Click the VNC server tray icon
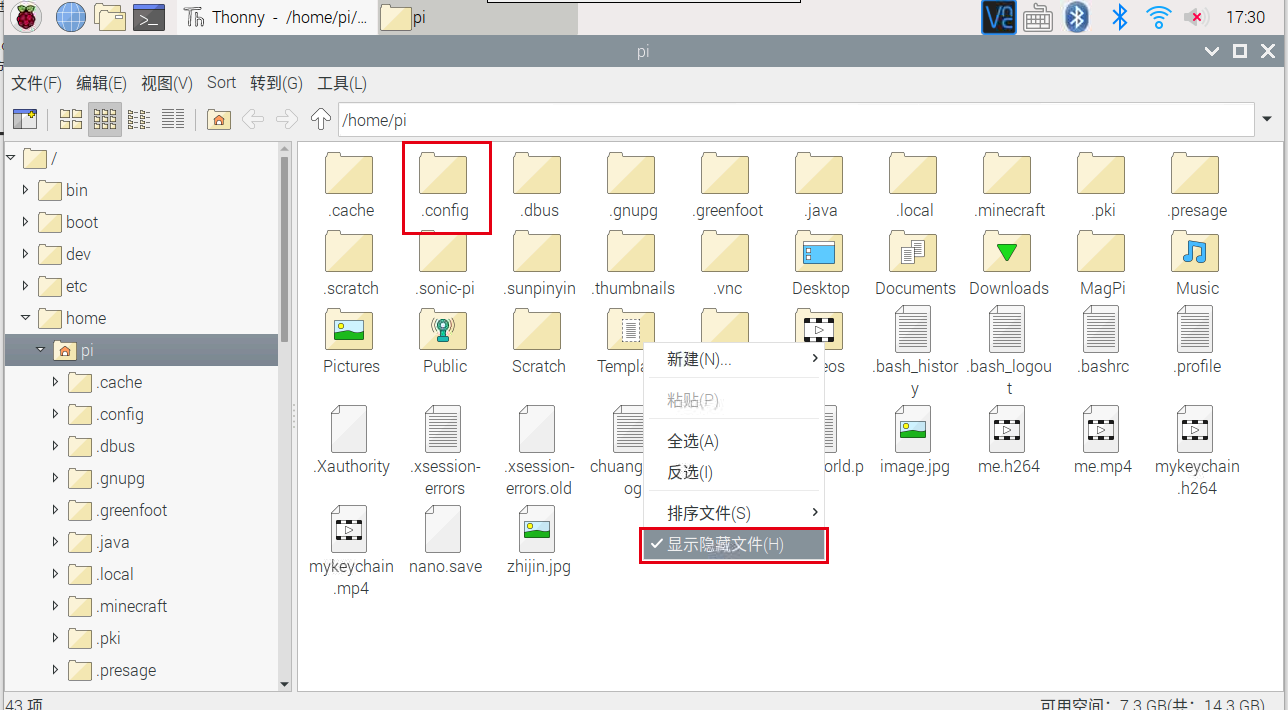This screenshot has width=1288, height=710. [999, 17]
